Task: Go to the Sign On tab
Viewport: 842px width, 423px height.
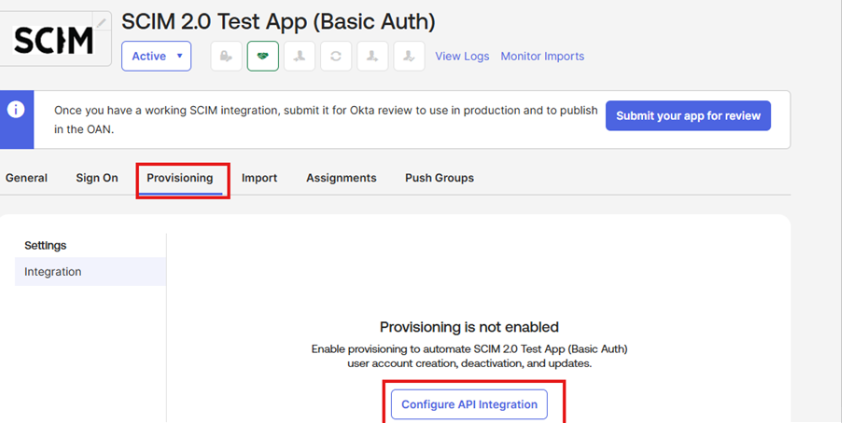Action: click(x=97, y=178)
